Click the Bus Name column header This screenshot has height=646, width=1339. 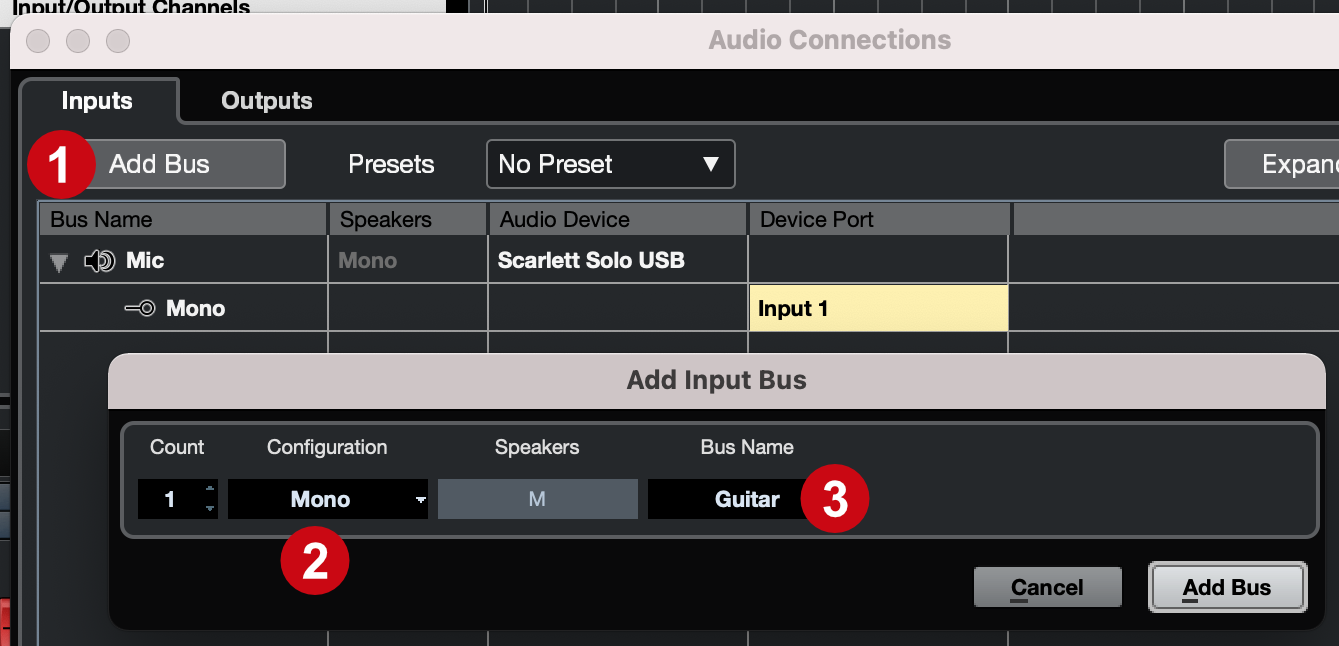tap(183, 219)
